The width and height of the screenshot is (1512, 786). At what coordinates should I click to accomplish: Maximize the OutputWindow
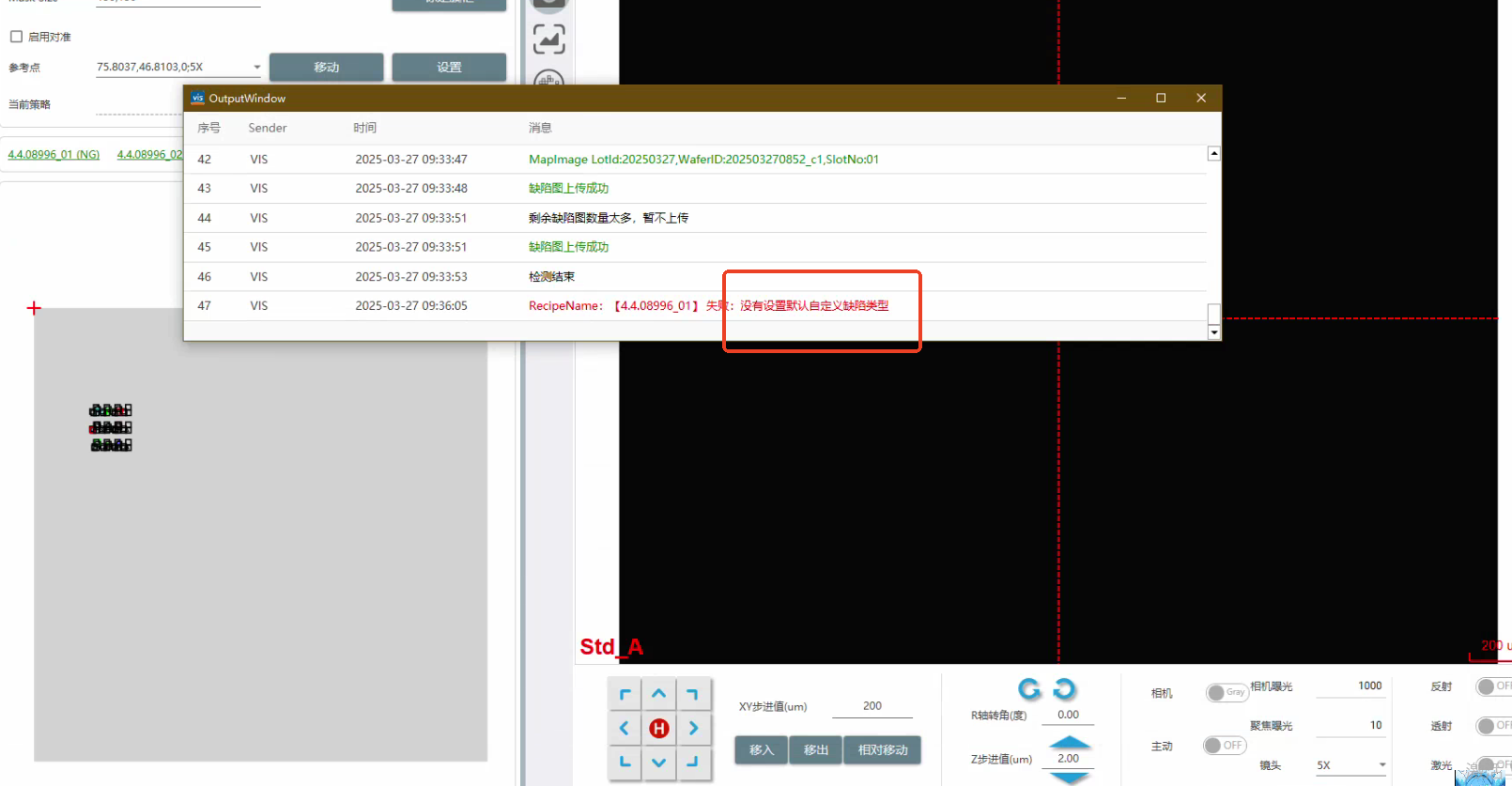point(1161,98)
